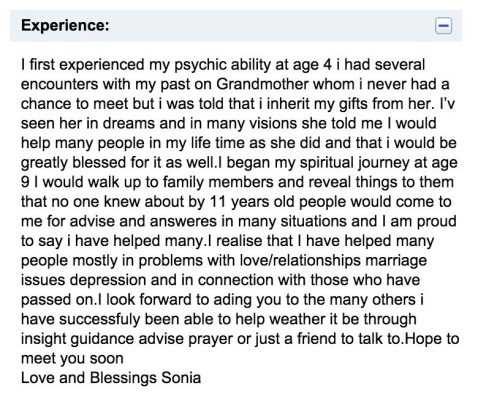Click the word Grandmother in the paragraph
The height and width of the screenshot is (399, 478).
click(x=262, y=84)
